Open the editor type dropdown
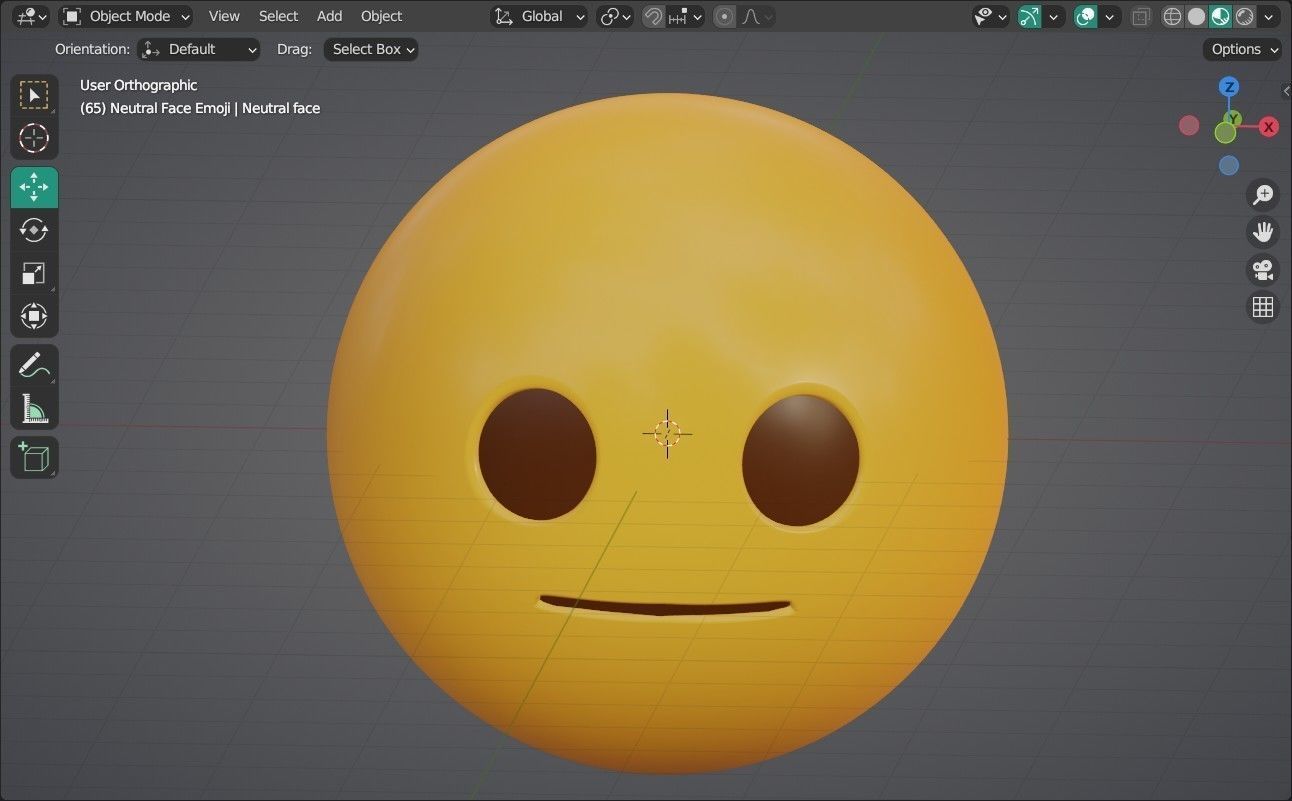 31,16
